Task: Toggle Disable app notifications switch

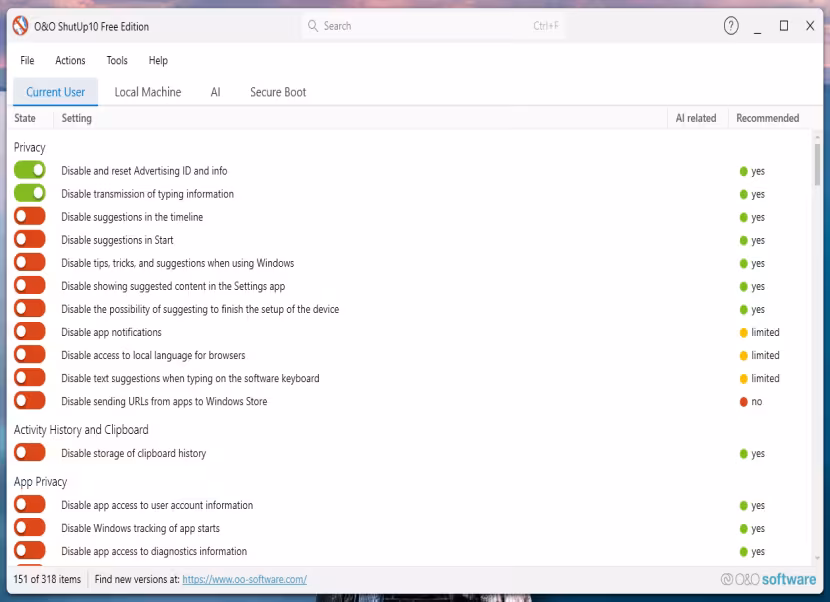Action: (30, 332)
